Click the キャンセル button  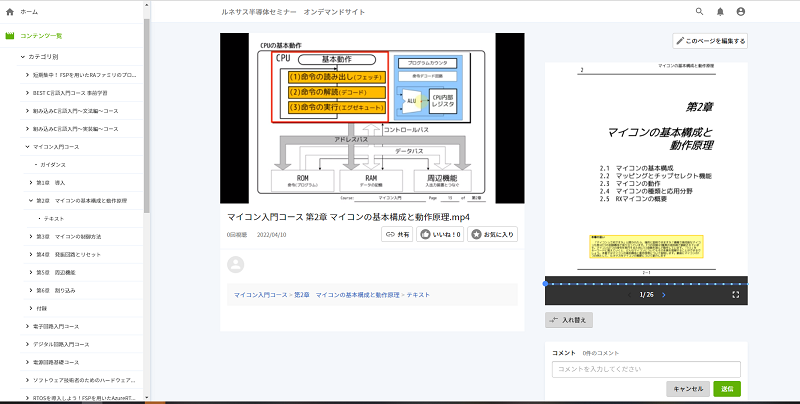[x=688, y=389]
